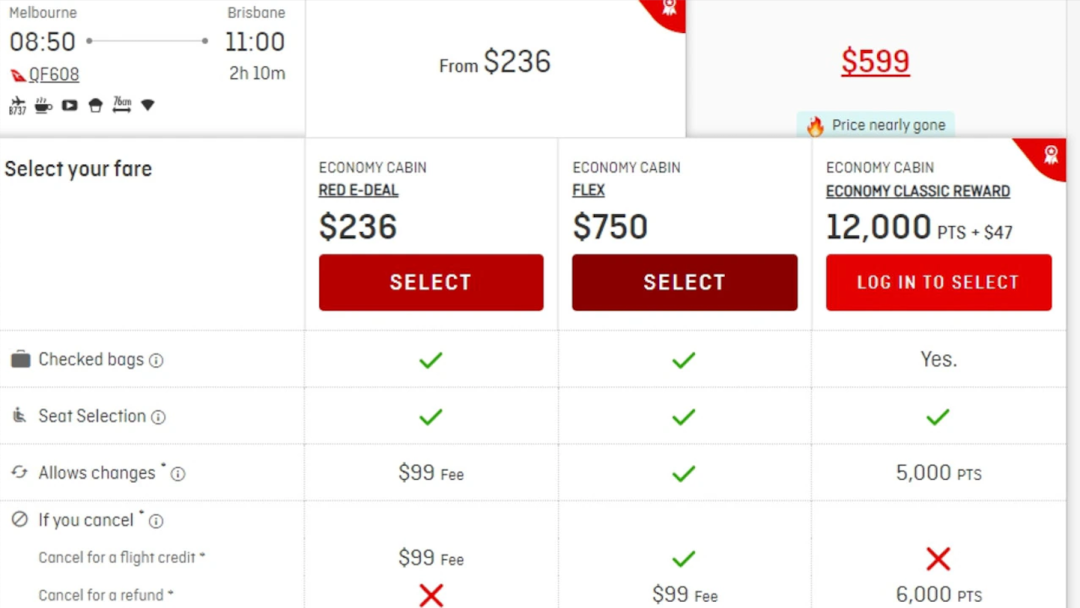
Task: Click the hot drink refreshment icon
Action: 44,105
